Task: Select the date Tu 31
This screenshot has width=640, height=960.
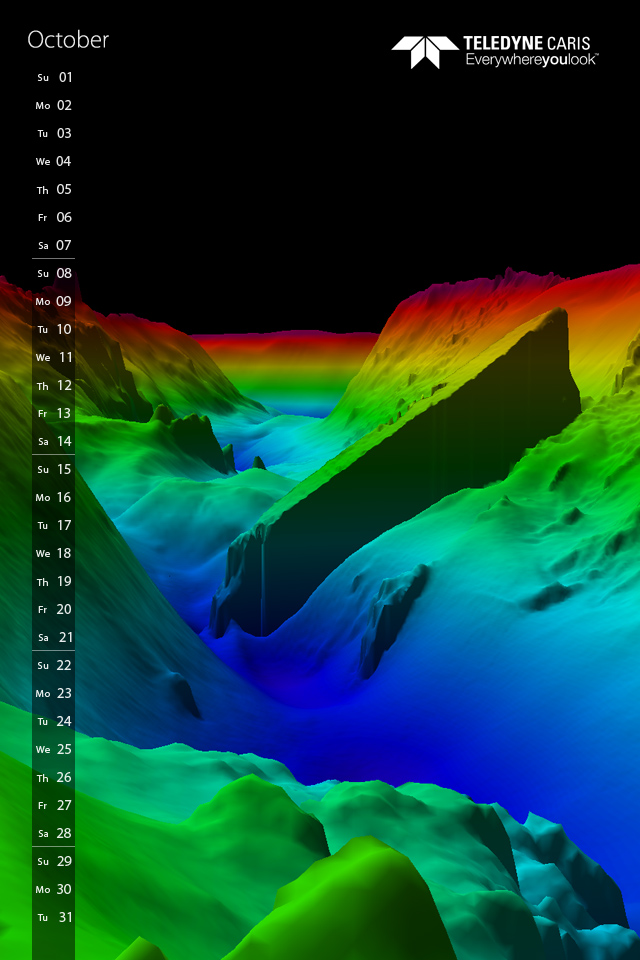Action: 55,917
